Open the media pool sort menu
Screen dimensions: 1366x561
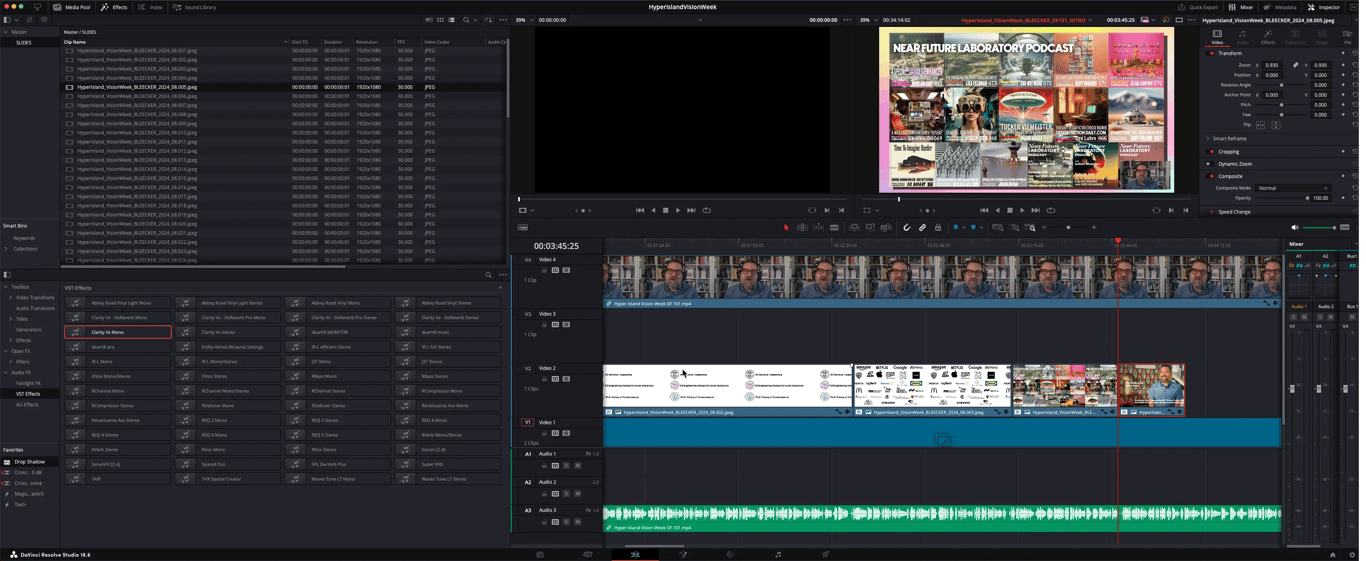(488, 20)
